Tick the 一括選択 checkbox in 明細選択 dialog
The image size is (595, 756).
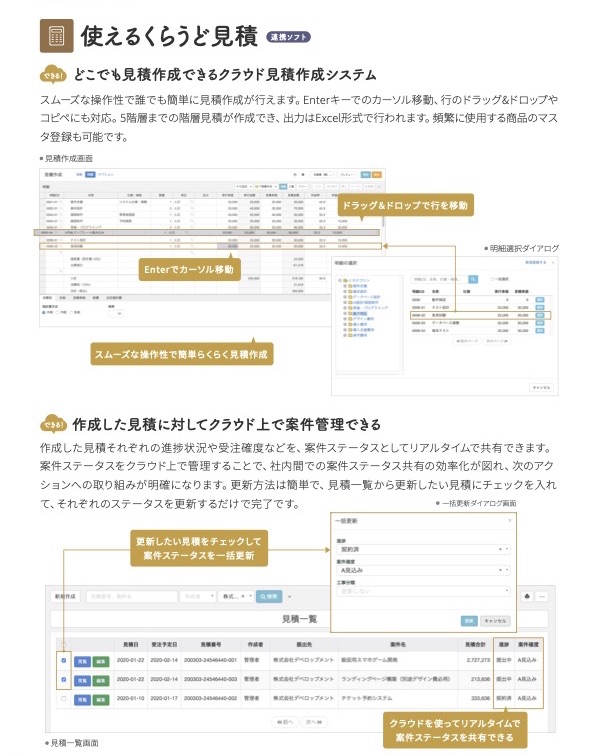(x=493, y=279)
